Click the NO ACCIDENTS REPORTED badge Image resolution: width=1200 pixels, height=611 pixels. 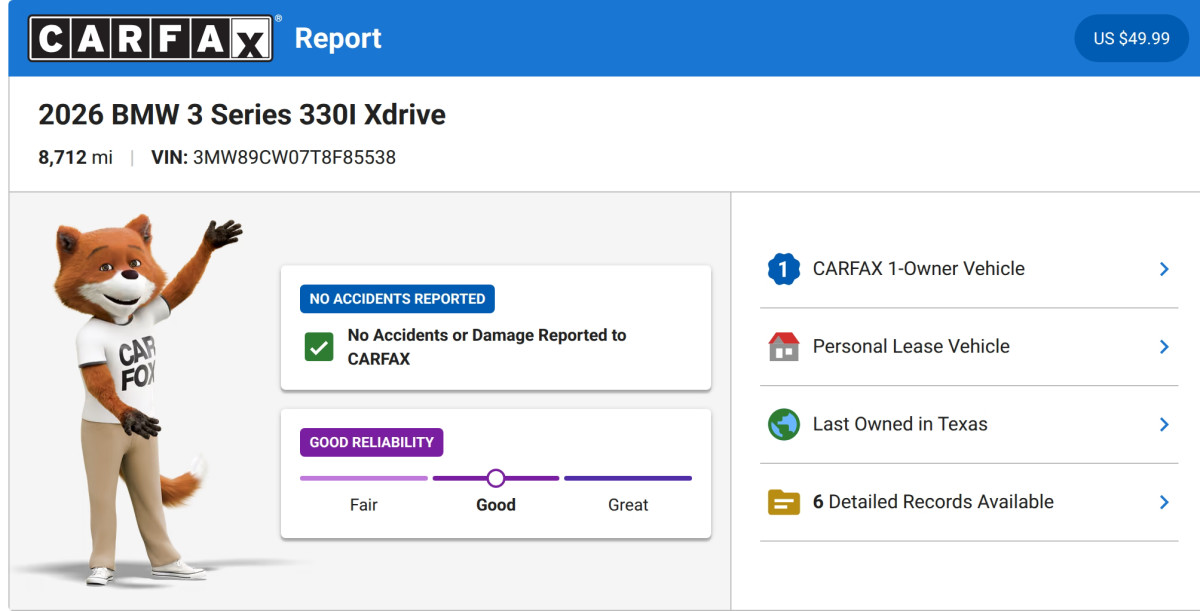tap(397, 298)
